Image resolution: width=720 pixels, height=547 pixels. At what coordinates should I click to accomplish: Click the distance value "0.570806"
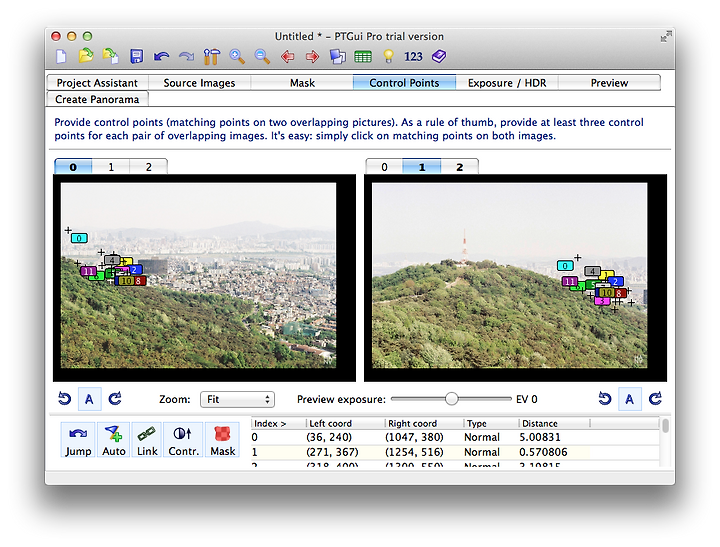coord(543,452)
